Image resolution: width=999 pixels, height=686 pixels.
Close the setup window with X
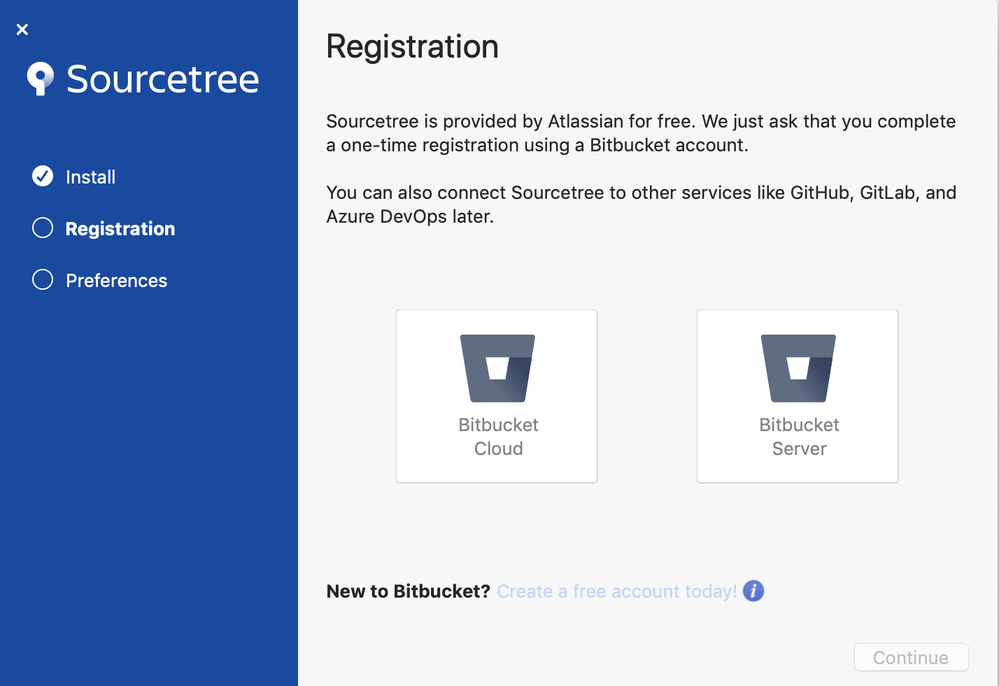pyautogui.click(x=22, y=29)
